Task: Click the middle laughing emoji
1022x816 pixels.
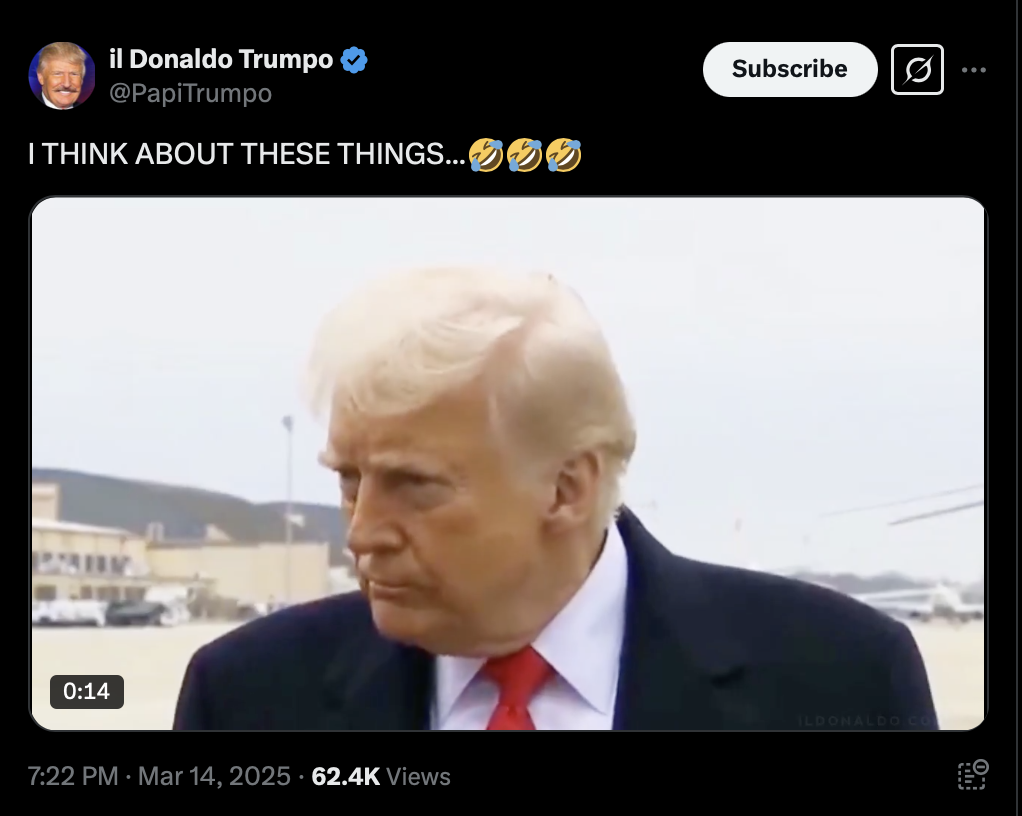Action: 525,155
